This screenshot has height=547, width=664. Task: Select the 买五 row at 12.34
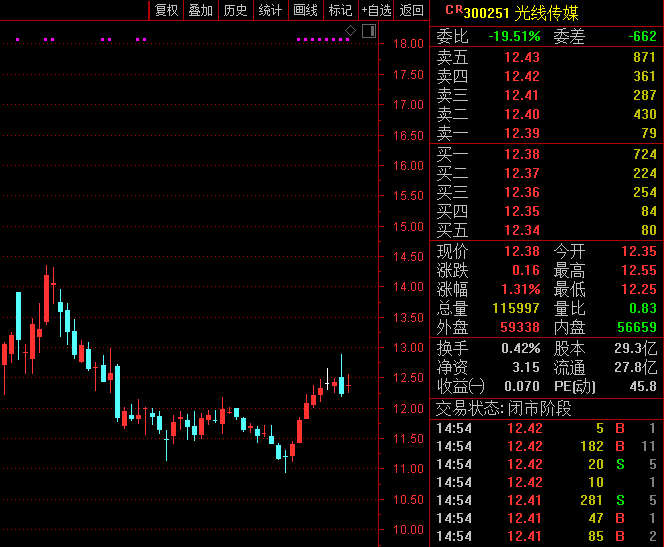coord(546,230)
